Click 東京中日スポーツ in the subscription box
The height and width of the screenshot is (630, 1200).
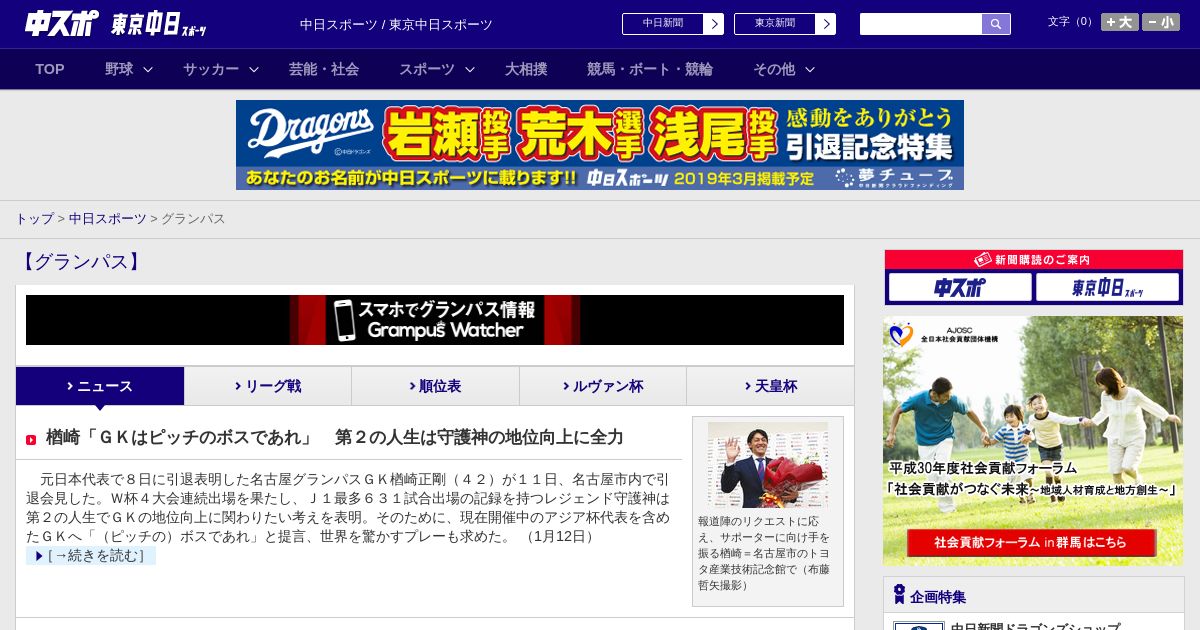[1108, 288]
